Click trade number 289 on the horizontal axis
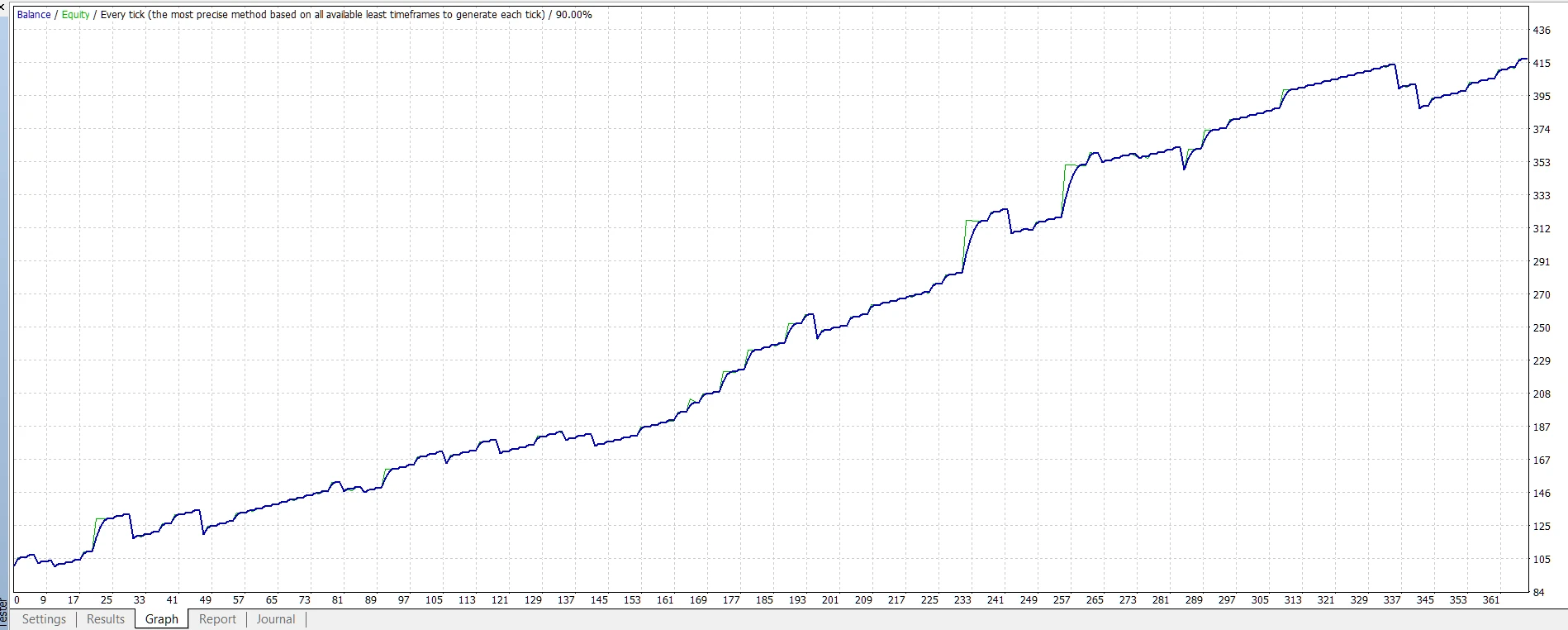 [x=1194, y=600]
